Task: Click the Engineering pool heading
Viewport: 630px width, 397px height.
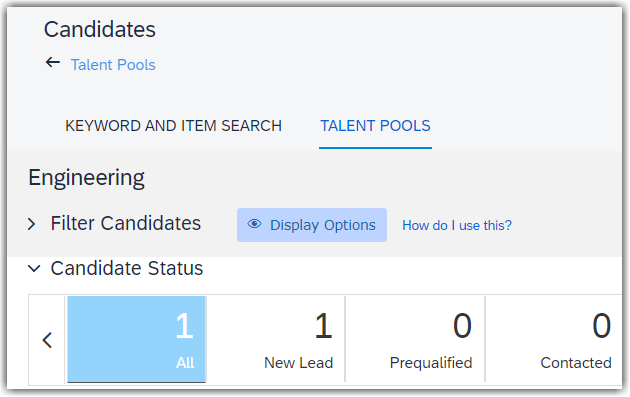Action: click(x=86, y=178)
